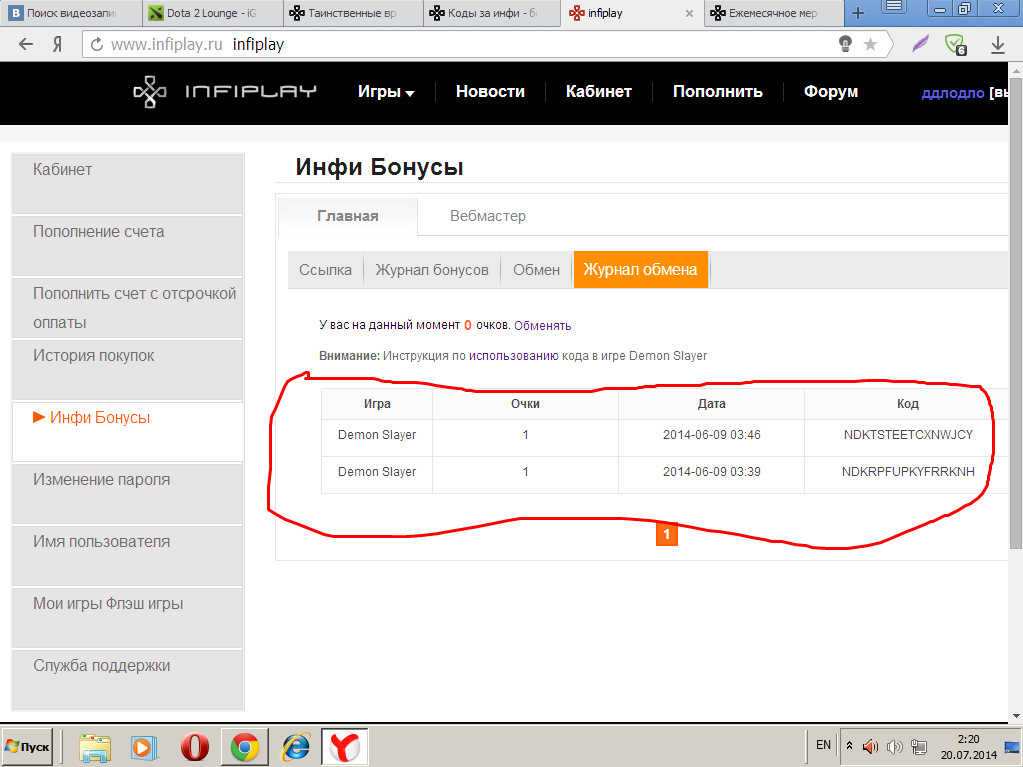Click pagination page 1 button

[666, 534]
